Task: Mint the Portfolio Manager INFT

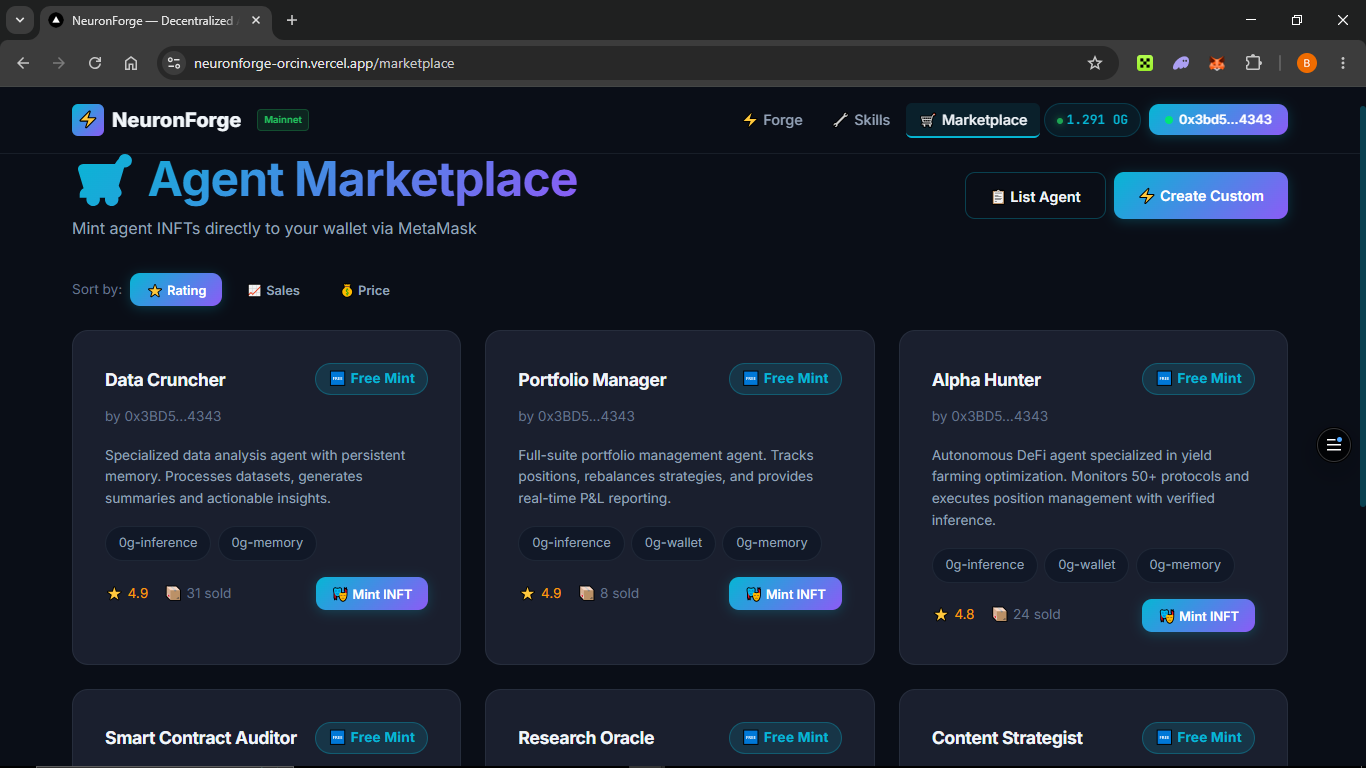Action: (x=785, y=594)
